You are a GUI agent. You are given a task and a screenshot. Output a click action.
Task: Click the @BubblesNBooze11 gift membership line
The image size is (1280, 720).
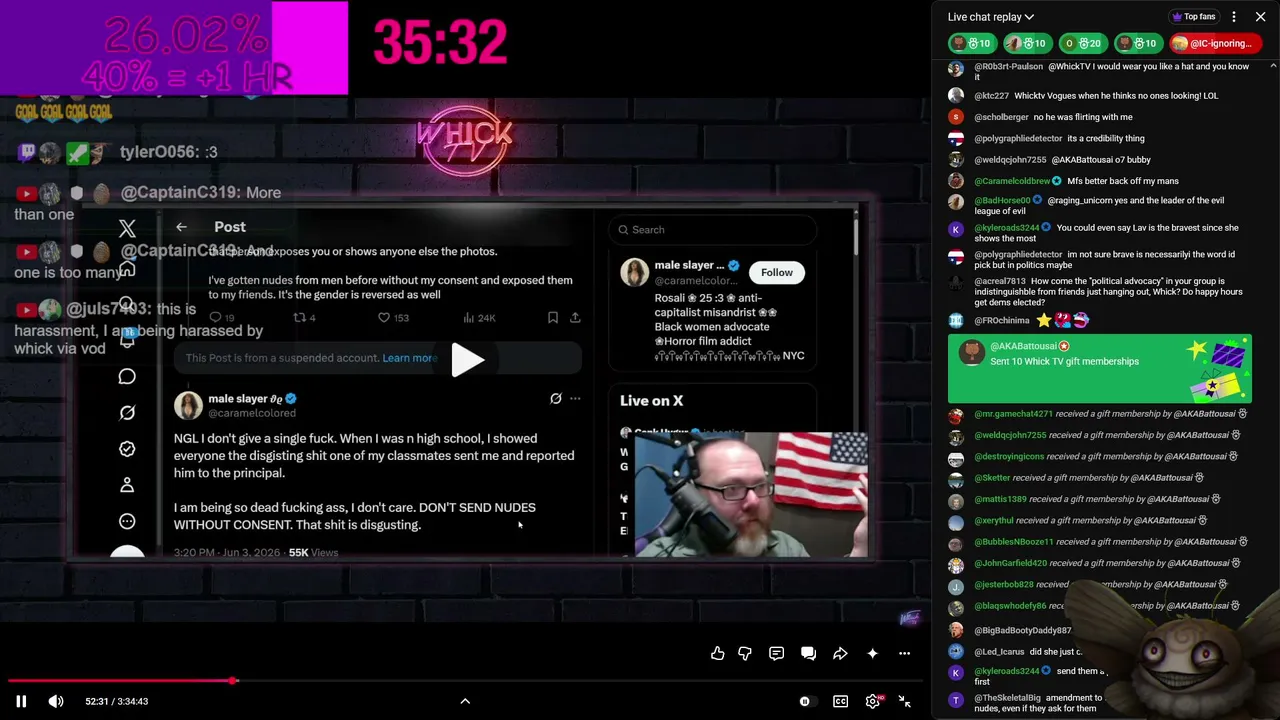[1100, 542]
